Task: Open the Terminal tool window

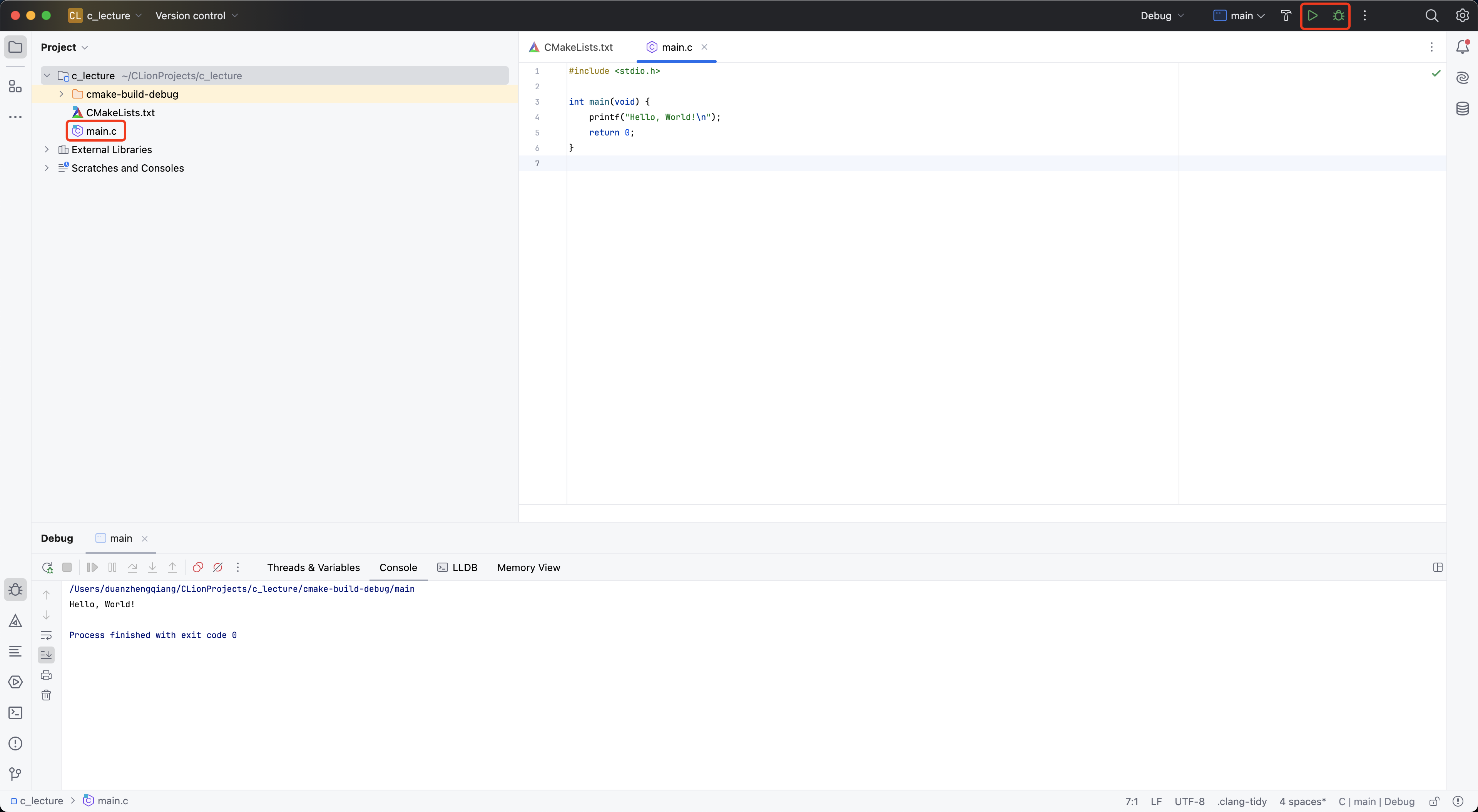Action: point(15,713)
